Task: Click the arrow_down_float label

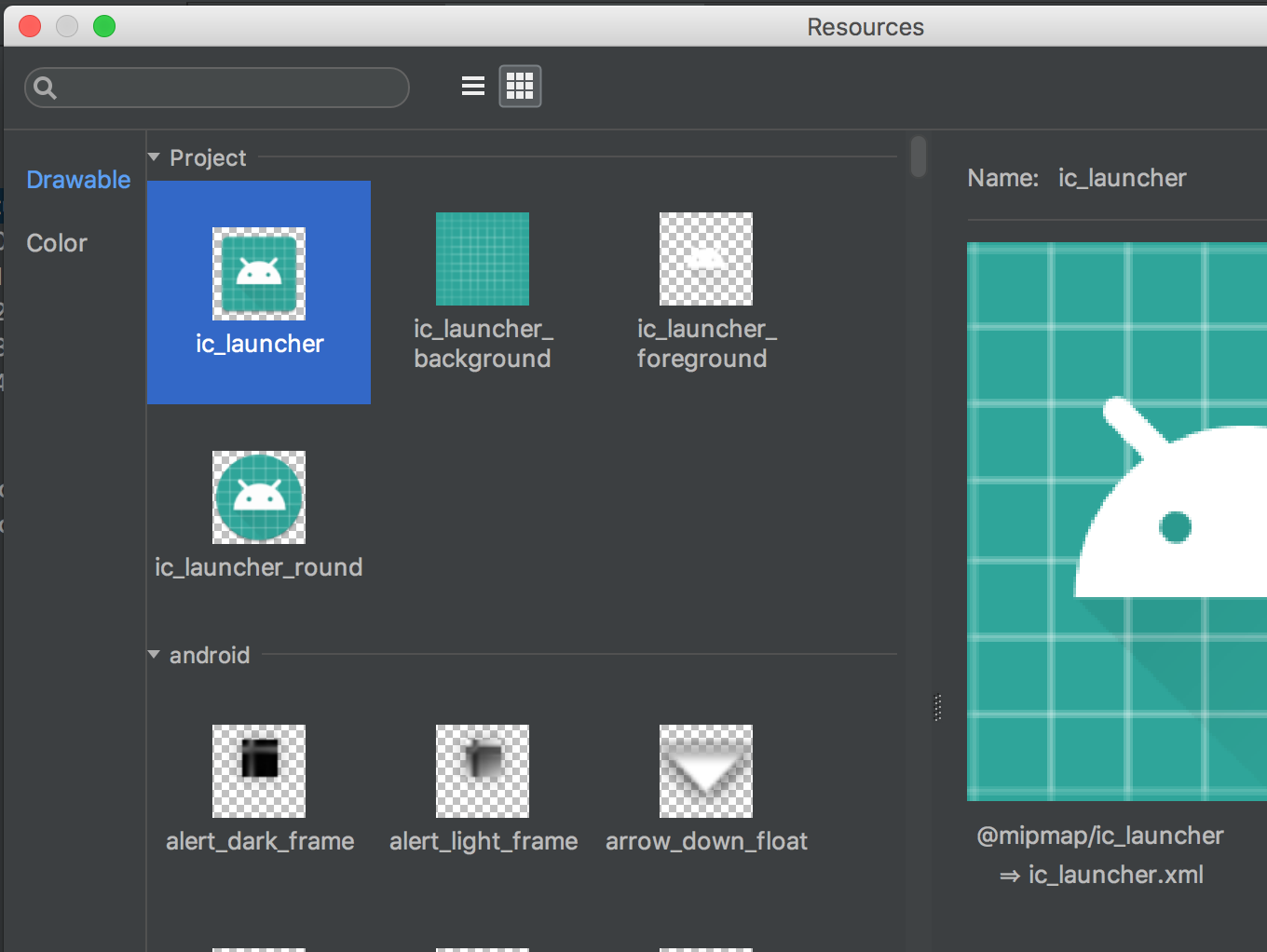Action: tap(706, 841)
